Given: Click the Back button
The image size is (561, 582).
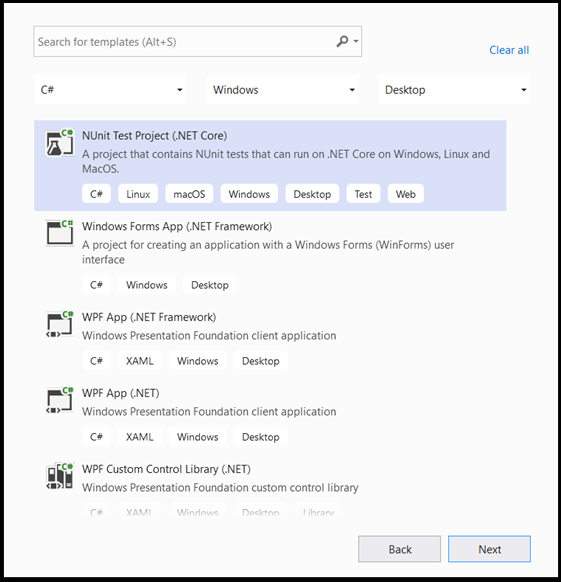Looking at the screenshot, I should (x=399, y=549).
